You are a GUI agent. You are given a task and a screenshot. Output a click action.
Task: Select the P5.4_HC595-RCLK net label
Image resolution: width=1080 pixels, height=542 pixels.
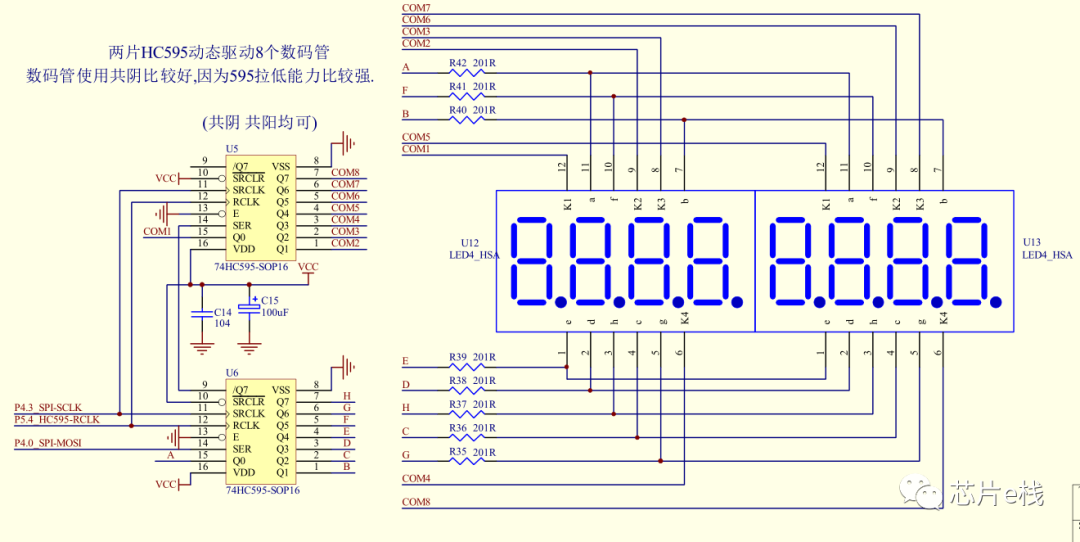[57, 419]
